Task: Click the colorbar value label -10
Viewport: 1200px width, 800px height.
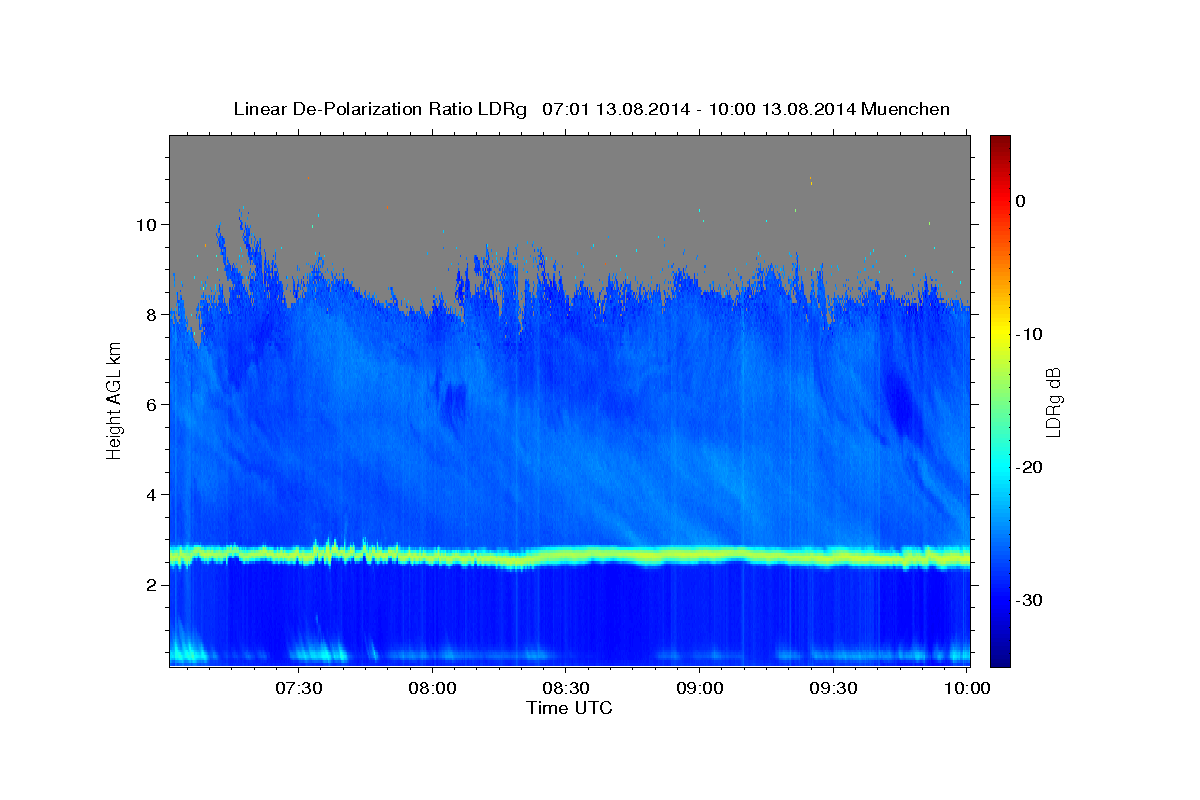Action: pyautogui.click(x=1029, y=334)
